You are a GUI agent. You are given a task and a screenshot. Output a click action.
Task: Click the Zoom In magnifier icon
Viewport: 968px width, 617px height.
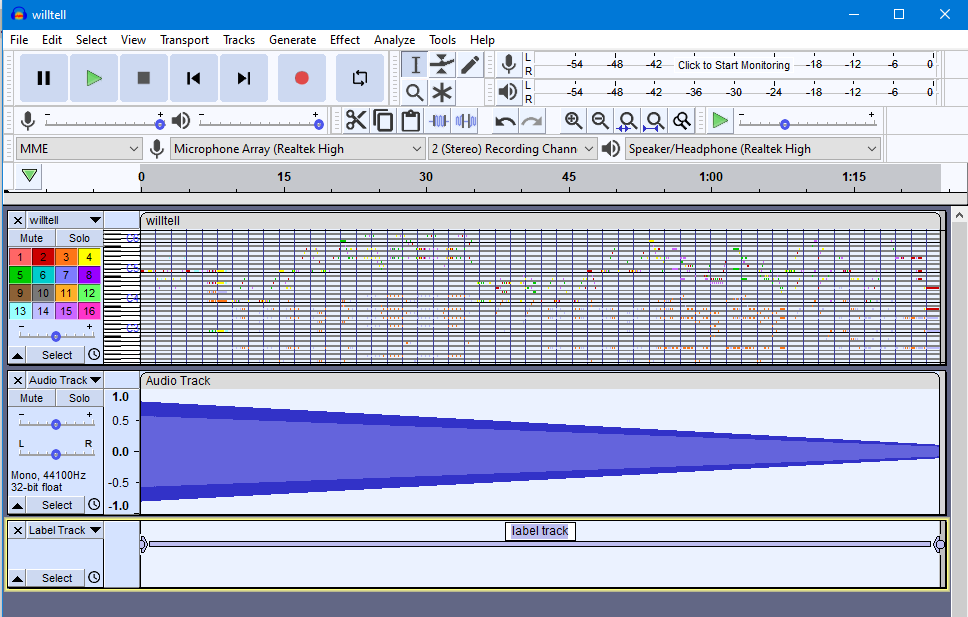[573, 120]
